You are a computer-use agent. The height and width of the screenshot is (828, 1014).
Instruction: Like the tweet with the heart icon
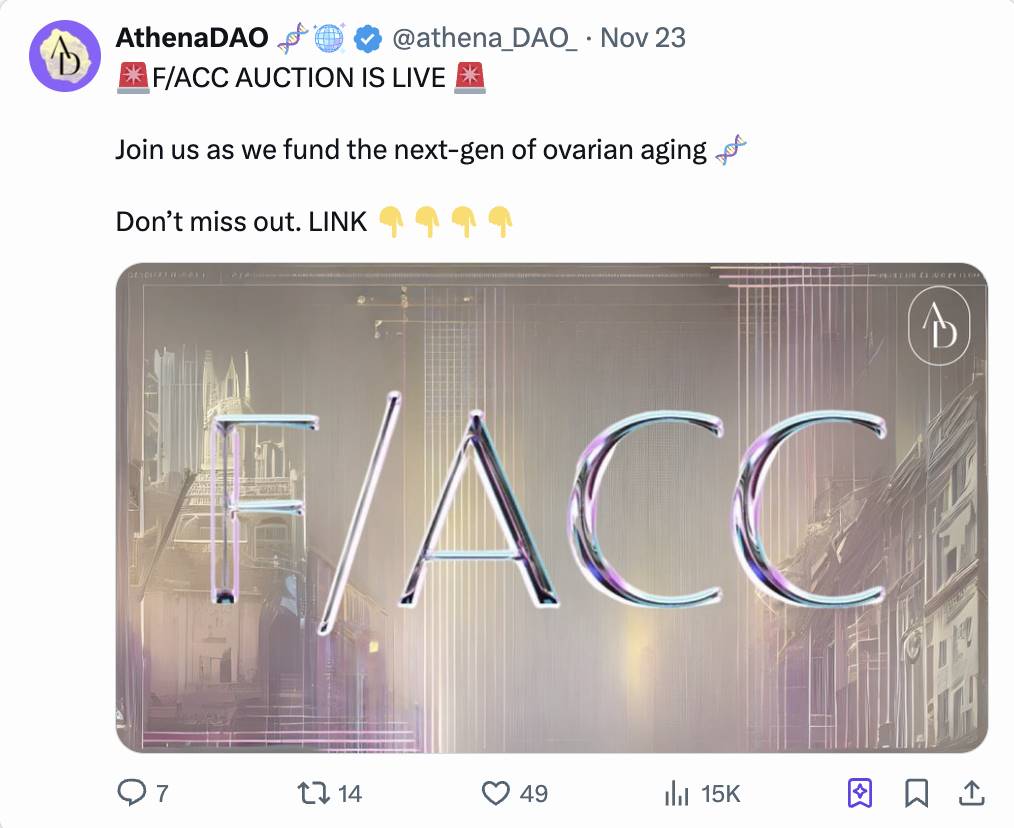(x=495, y=792)
